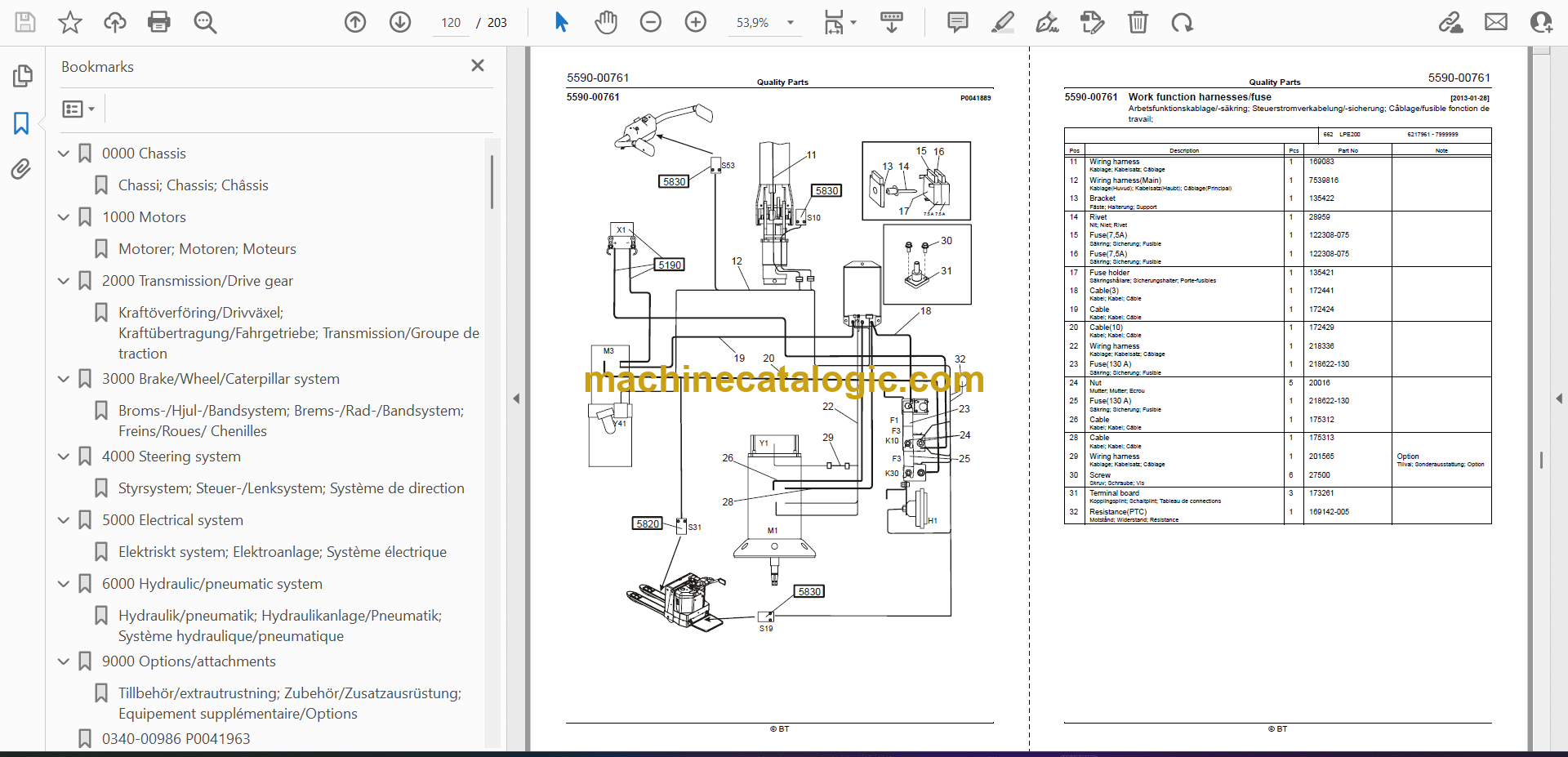Select the Elektriskt system; Elektroanlage bookmark
Image resolution: width=1568 pixels, height=757 pixels.
coord(283,552)
